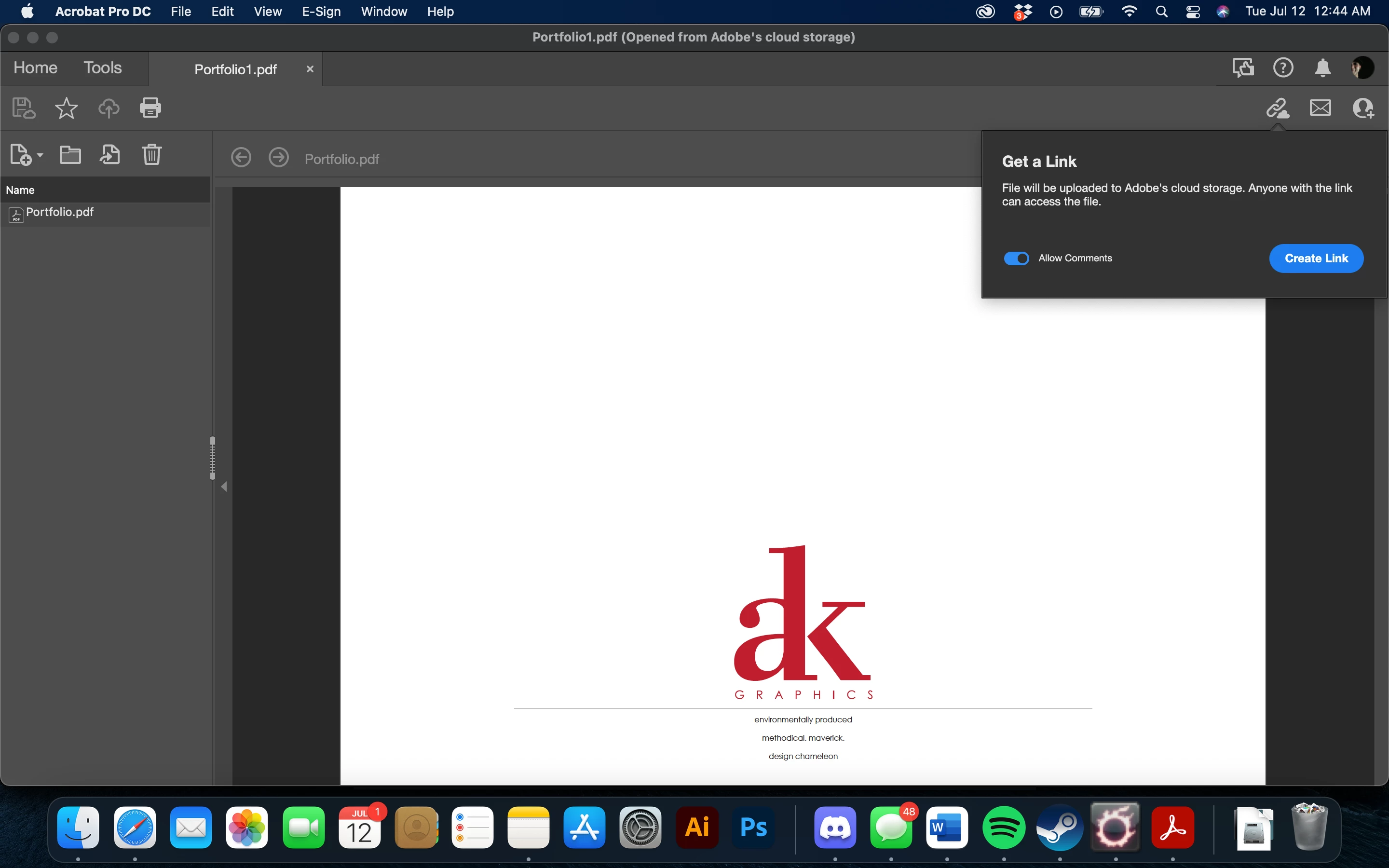Open the View menu
Screen dimensions: 1389x868
pos(268,12)
